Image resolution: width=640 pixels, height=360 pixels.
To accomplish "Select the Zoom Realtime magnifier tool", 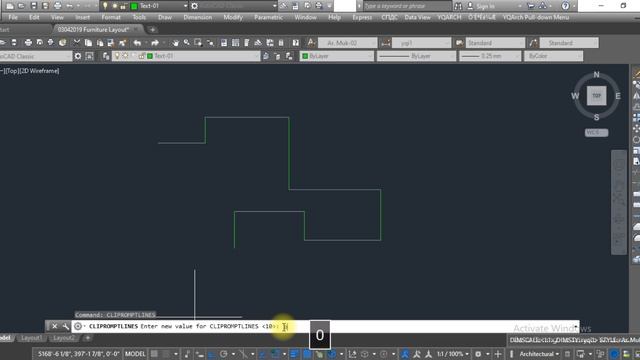I will click(187, 42).
